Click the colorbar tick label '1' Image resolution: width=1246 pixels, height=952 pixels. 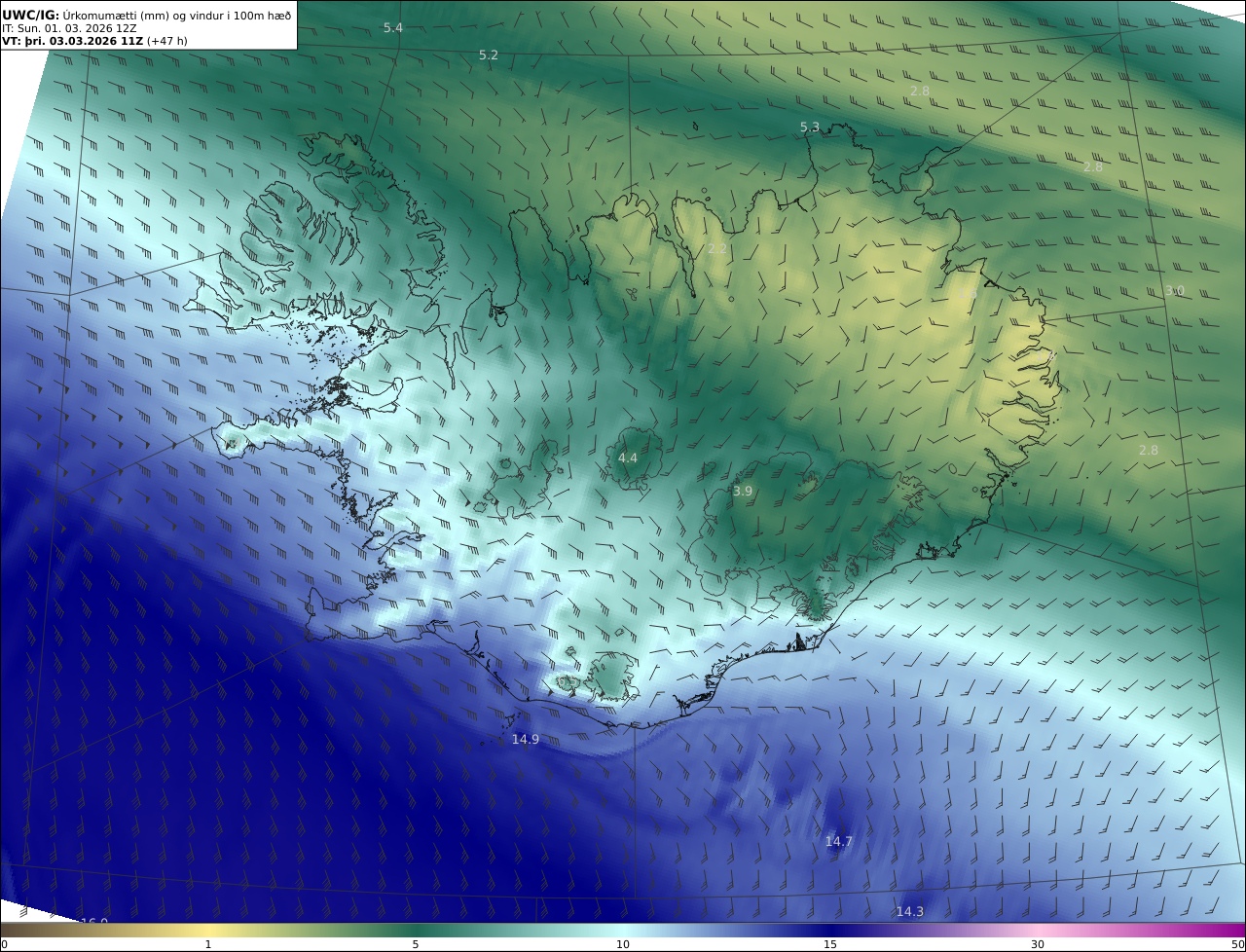click(208, 944)
